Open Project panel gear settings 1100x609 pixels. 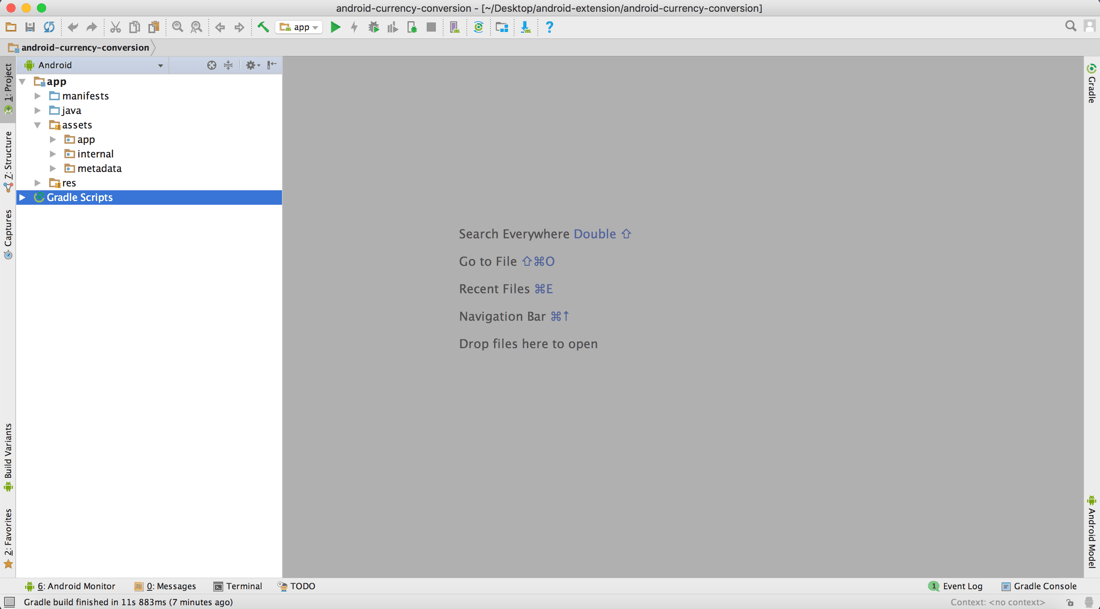pyautogui.click(x=252, y=65)
